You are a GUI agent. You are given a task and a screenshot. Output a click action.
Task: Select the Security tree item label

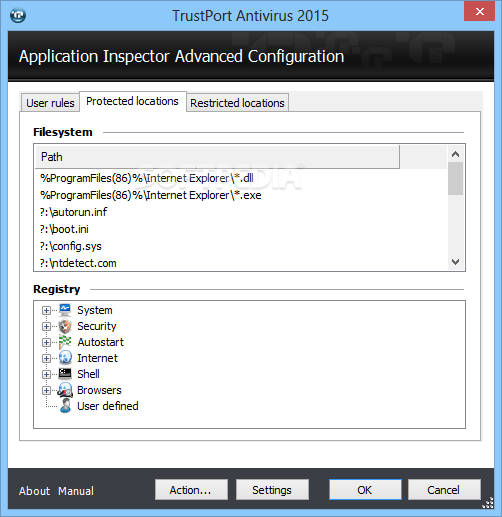tap(97, 326)
